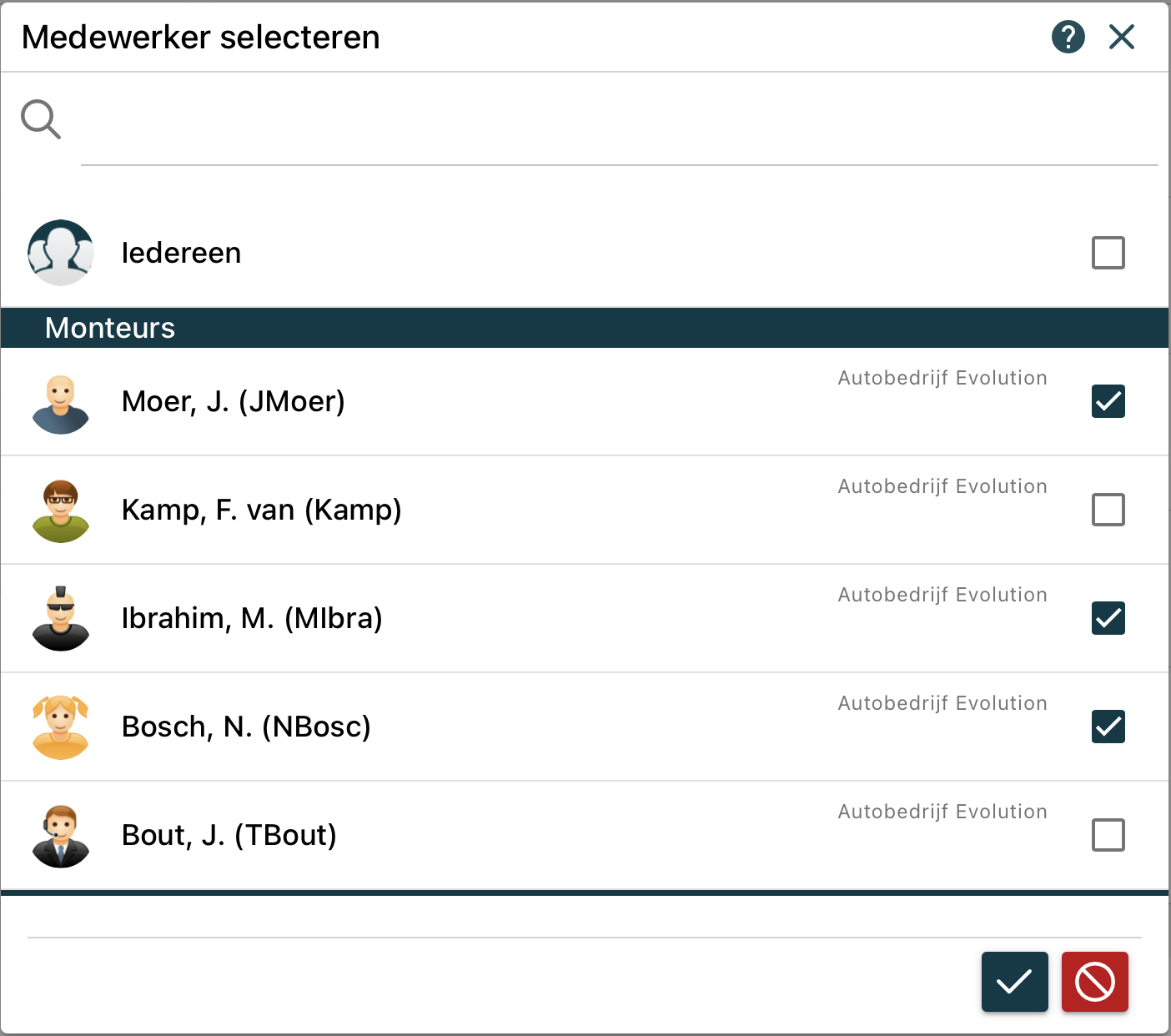Click the Ibrahim, M. avatar icon
Image resolution: width=1171 pixels, height=1036 pixels.
(60, 619)
